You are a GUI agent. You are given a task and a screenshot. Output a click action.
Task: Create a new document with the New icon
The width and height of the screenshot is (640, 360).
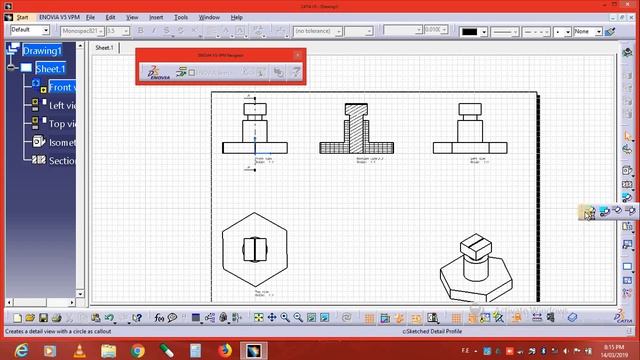[x=17, y=318]
